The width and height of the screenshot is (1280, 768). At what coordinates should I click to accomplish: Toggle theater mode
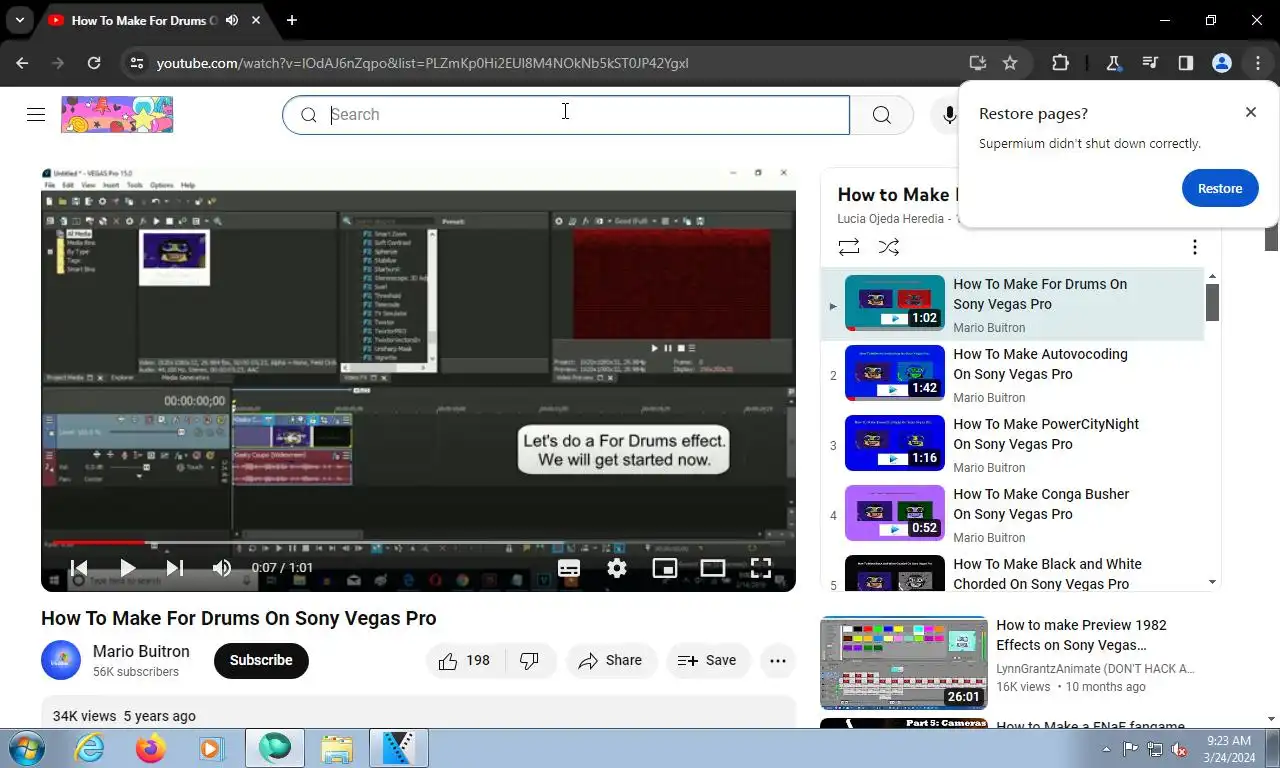(713, 568)
